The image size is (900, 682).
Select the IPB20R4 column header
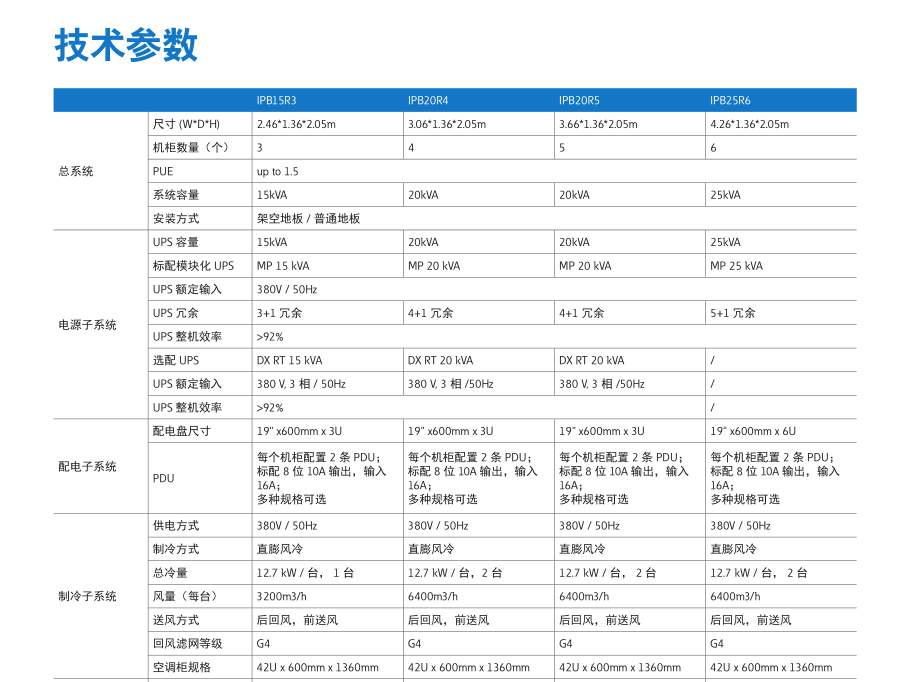point(428,100)
